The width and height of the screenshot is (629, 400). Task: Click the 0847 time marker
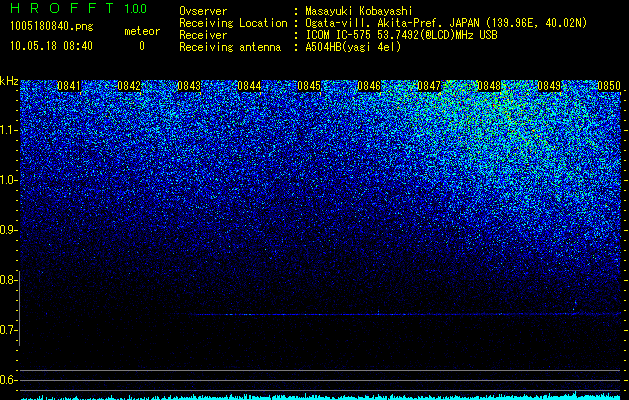[x=429, y=86]
